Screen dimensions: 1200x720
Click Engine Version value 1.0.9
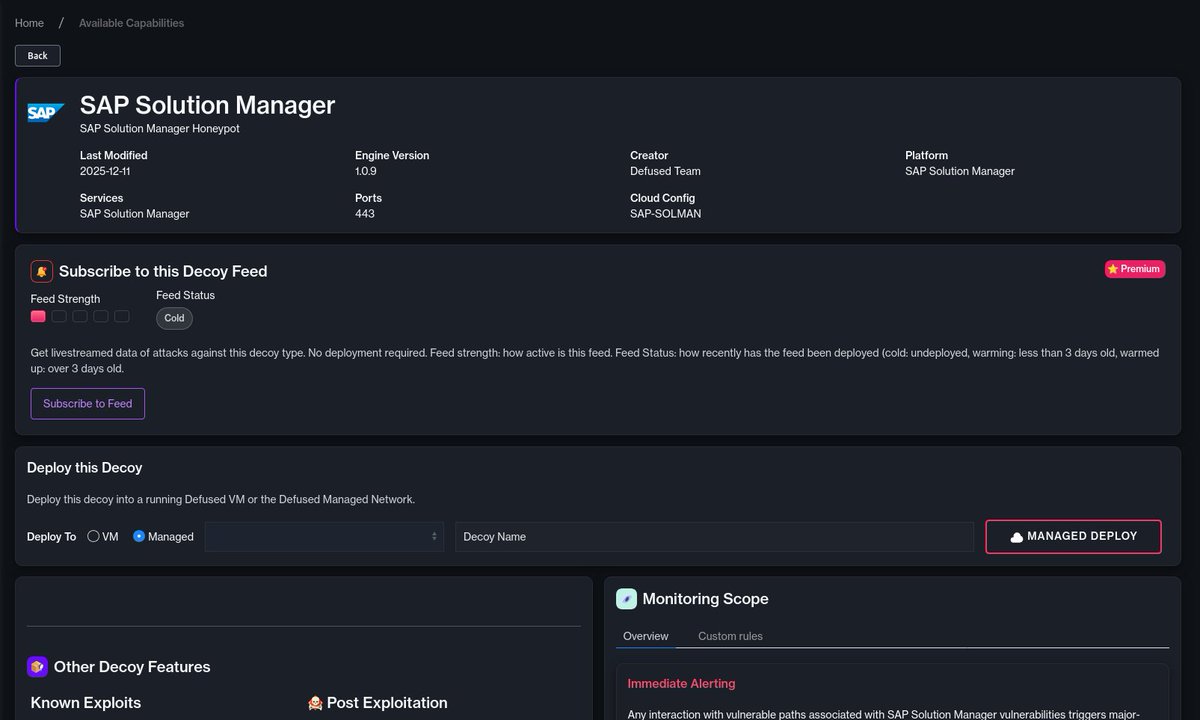366,171
